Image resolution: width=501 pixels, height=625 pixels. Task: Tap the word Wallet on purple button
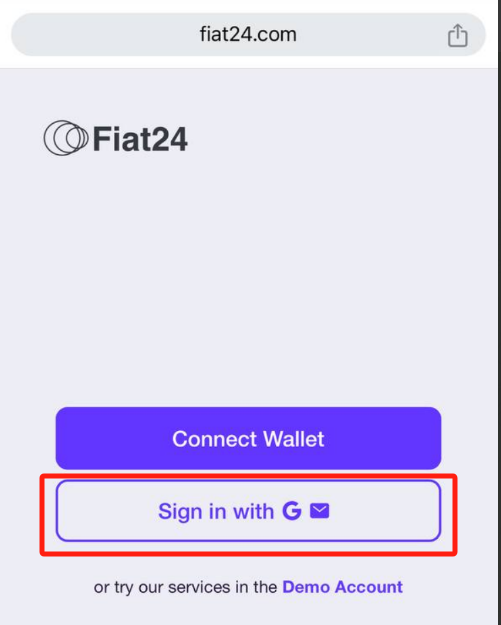[294, 439]
